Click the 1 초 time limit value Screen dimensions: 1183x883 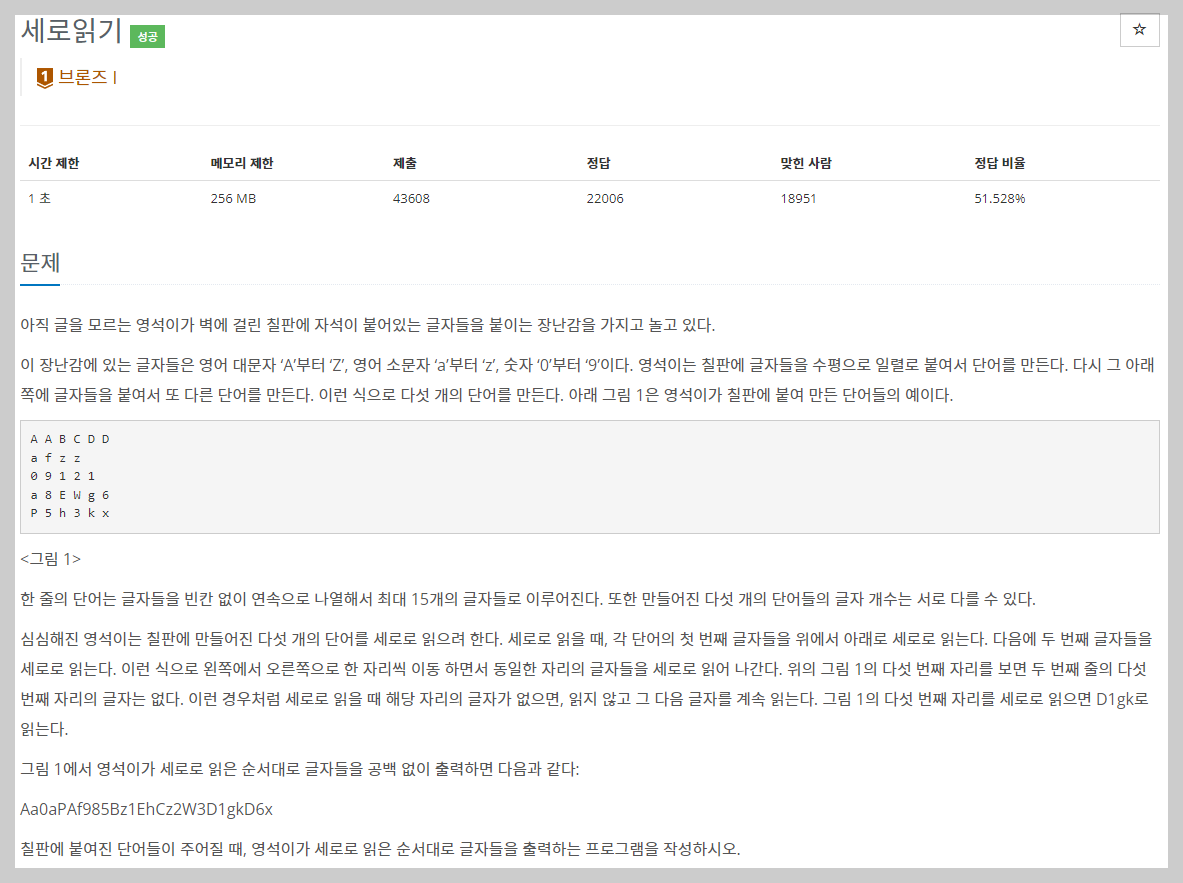(x=39, y=198)
